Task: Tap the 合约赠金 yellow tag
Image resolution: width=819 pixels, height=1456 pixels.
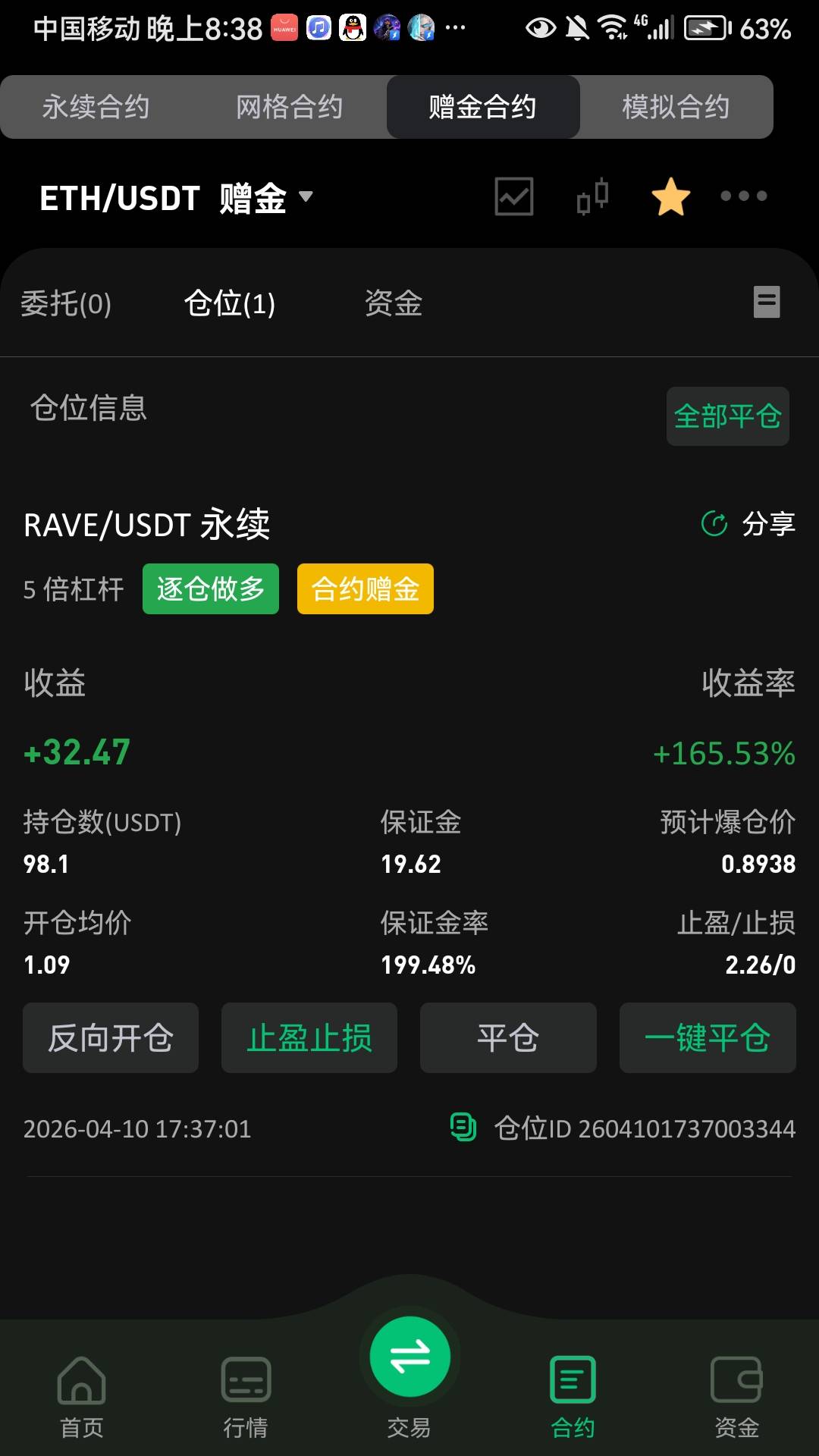Action: tap(366, 588)
